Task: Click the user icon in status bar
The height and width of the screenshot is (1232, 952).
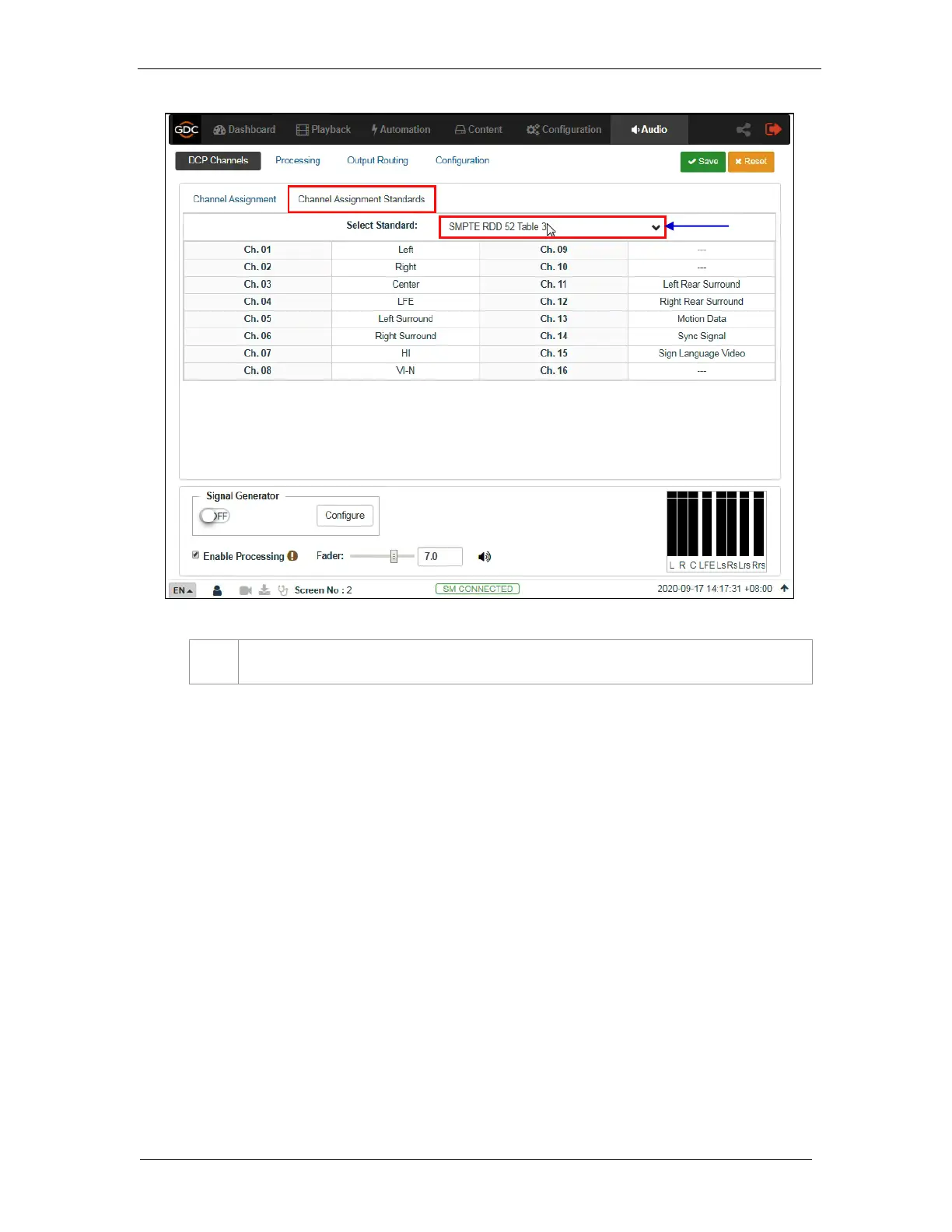Action: click(x=217, y=590)
